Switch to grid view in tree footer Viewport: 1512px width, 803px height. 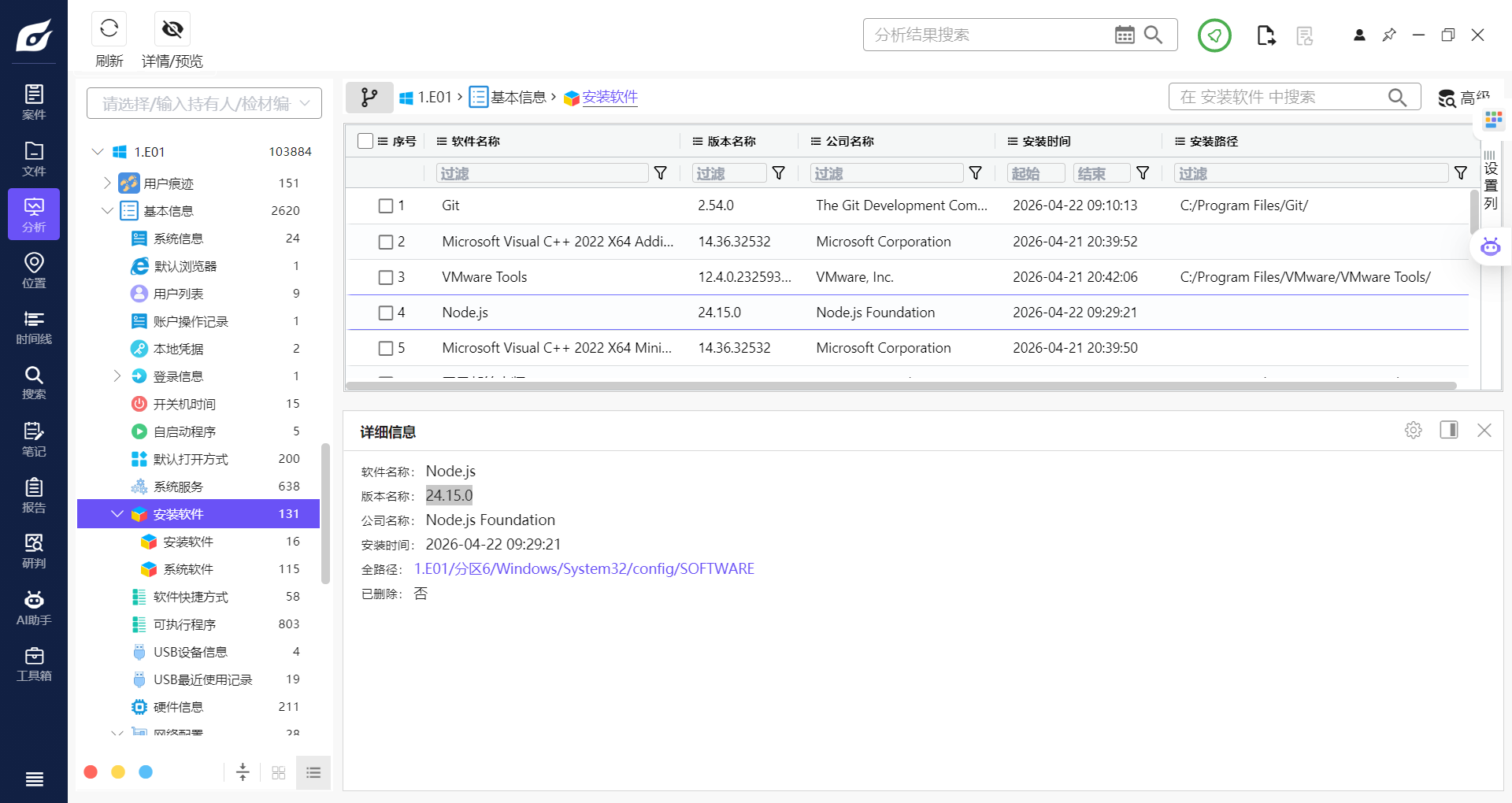tap(278, 773)
